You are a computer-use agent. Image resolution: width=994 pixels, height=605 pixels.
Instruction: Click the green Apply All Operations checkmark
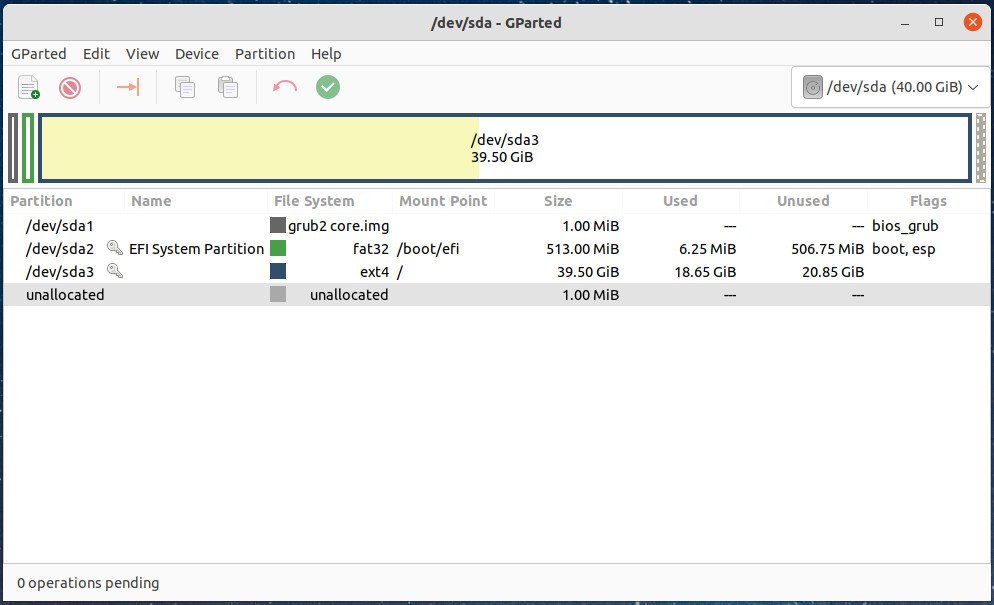point(328,87)
